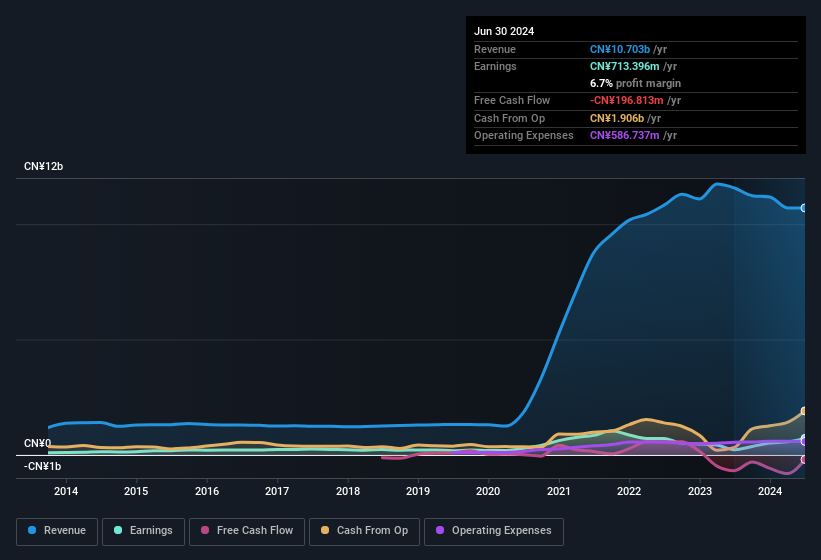821x560 pixels.
Task: Click the orange Cash From Op endpoint marker
Action: point(804,411)
